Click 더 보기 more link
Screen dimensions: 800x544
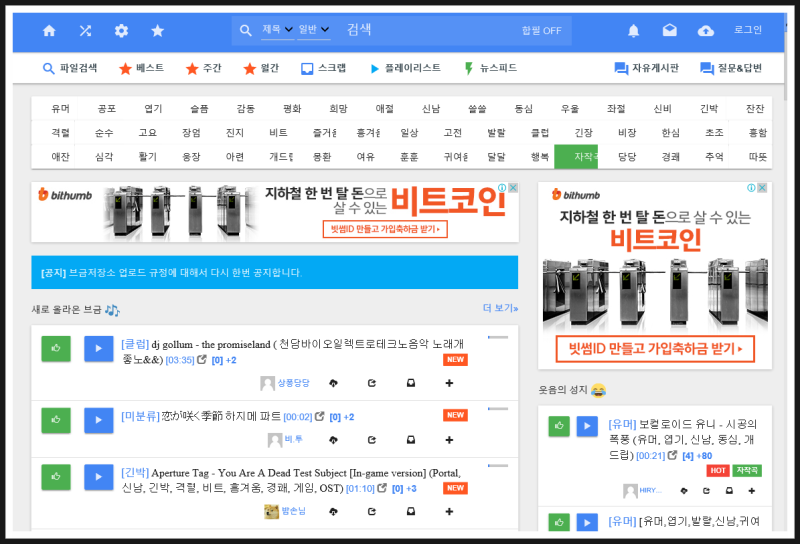(x=501, y=308)
